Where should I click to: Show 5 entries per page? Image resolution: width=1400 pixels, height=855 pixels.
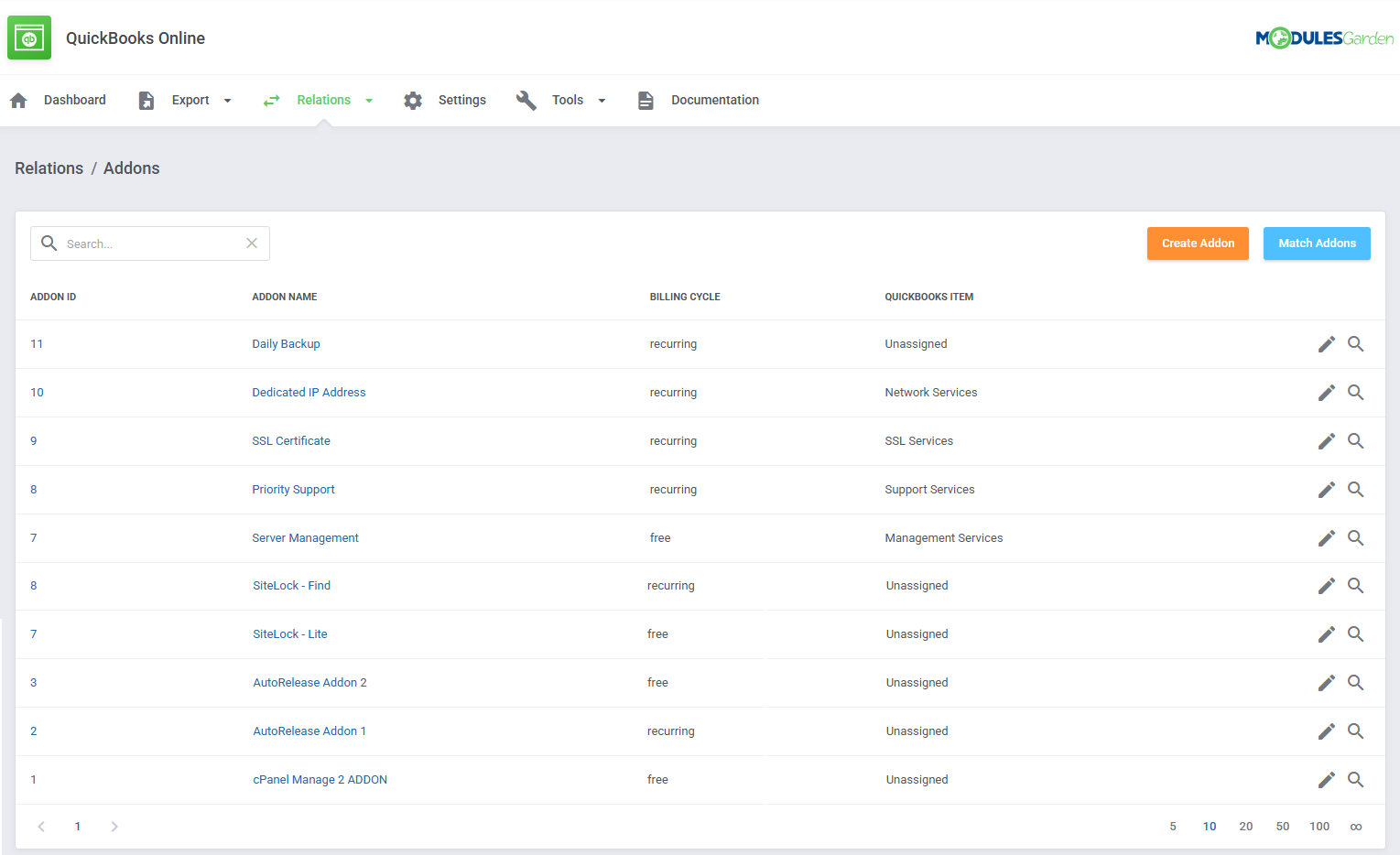coord(1173,827)
